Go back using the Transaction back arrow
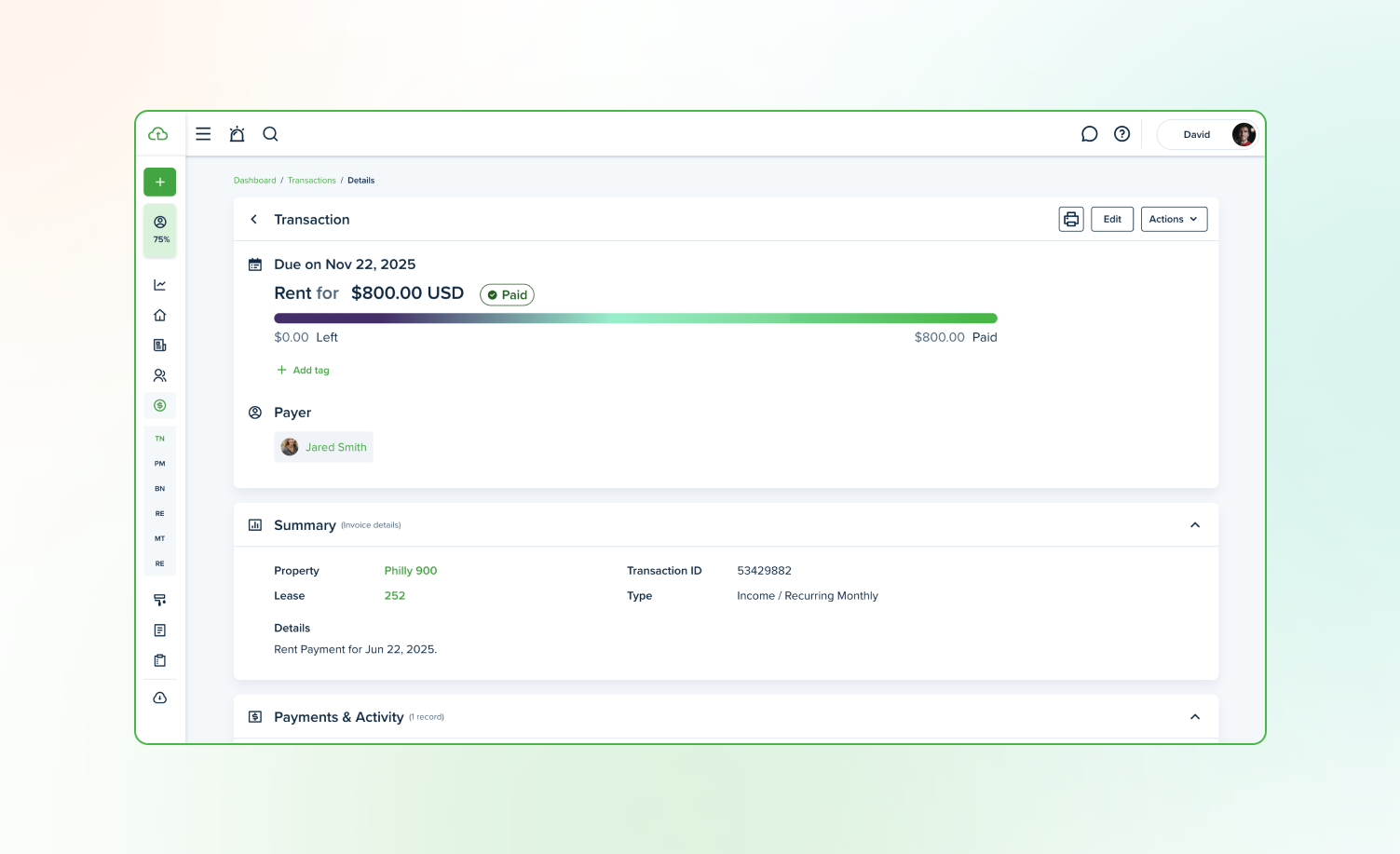 pos(253,220)
